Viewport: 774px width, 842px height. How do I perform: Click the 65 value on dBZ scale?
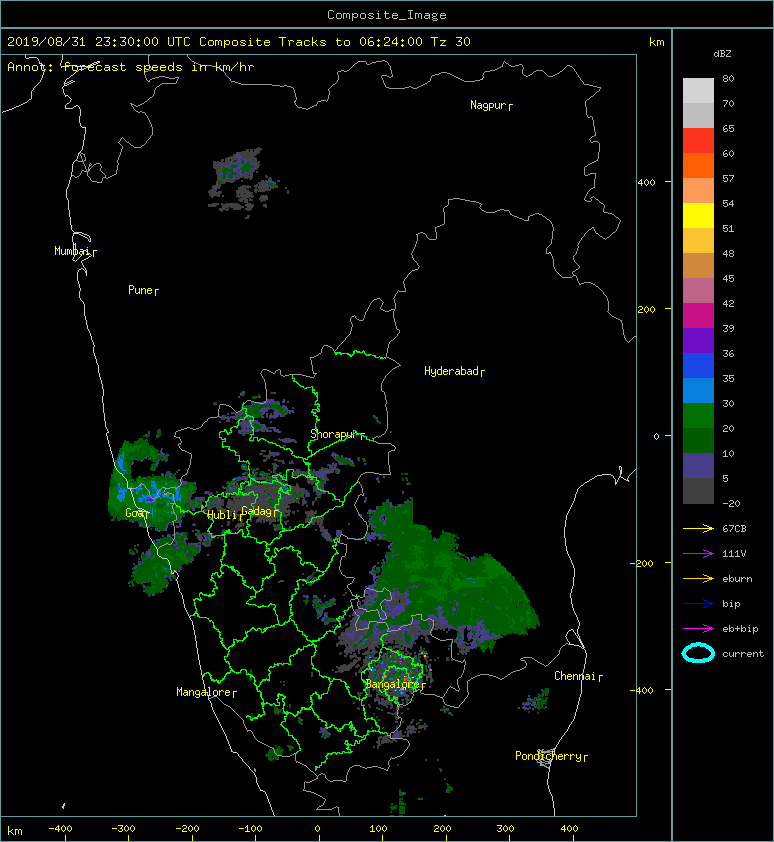[x=728, y=128]
